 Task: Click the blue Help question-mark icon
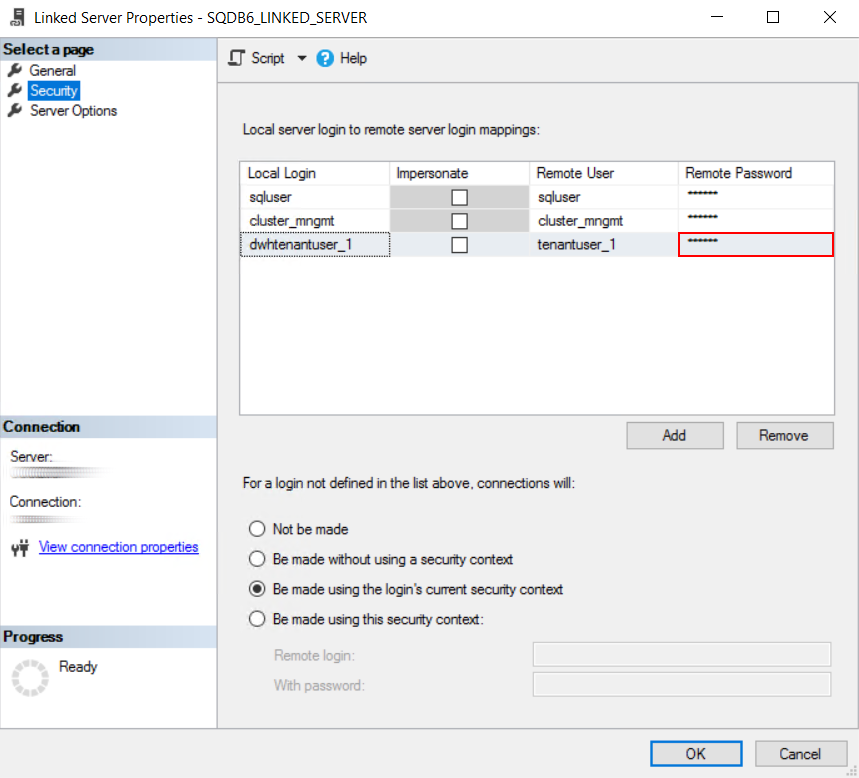tap(325, 58)
